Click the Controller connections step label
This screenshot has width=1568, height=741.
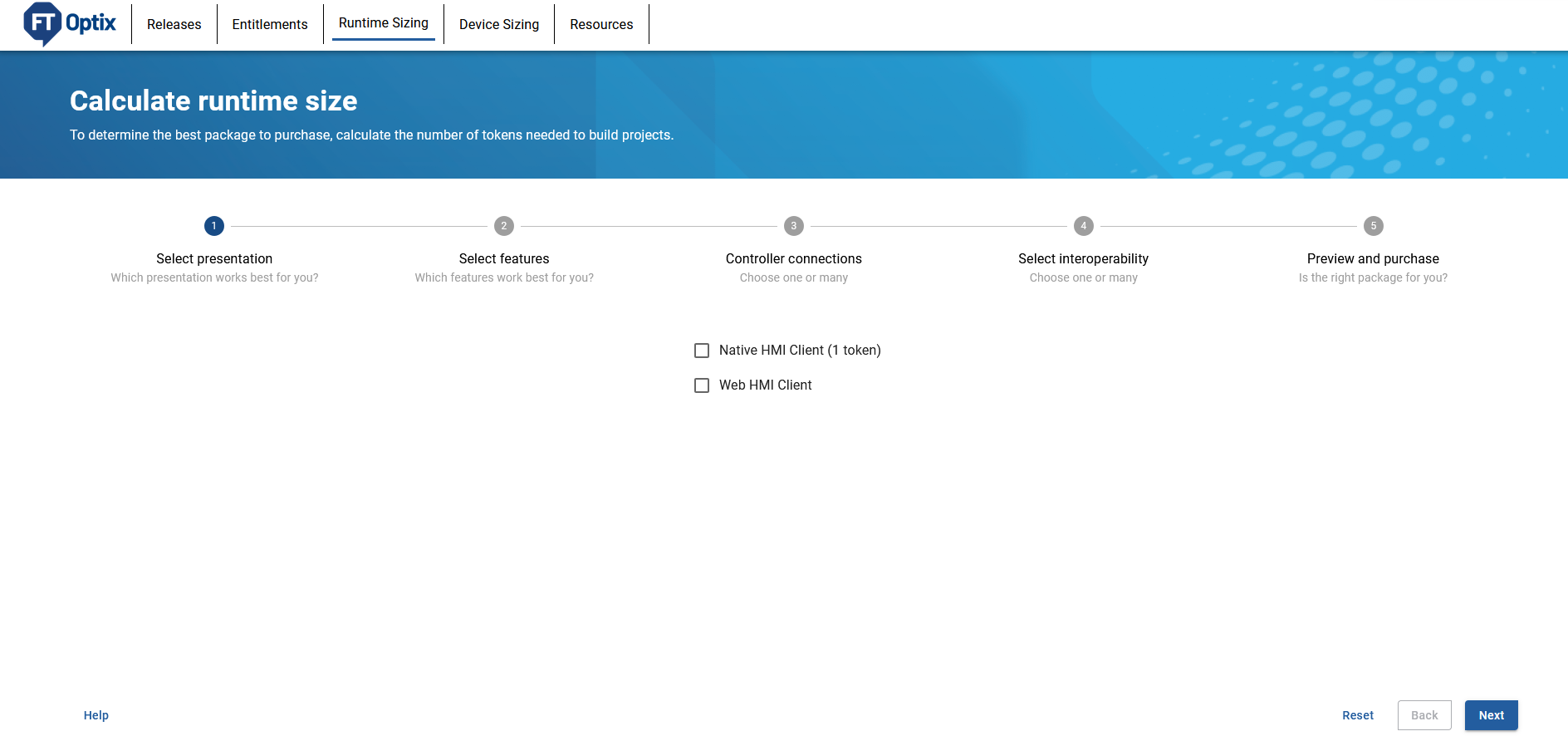coord(794,259)
